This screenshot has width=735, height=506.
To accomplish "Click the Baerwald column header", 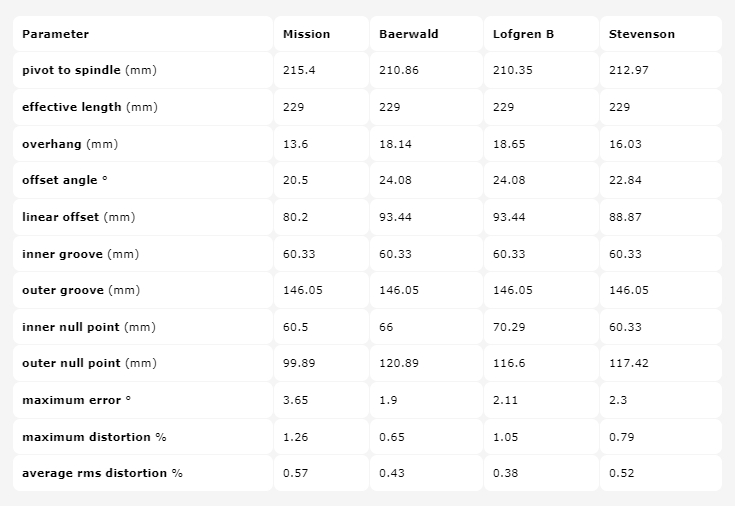I will coord(408,34).
